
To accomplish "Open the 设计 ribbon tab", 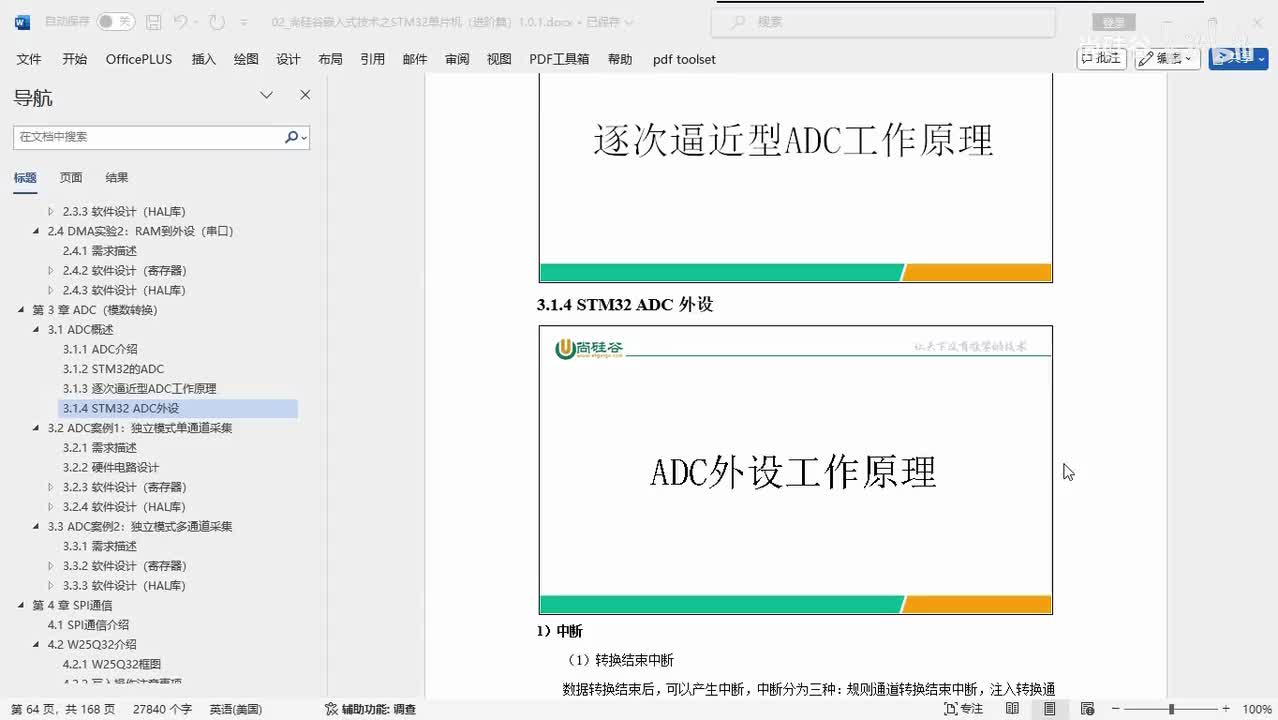I will pyautogui.click(x=288, y=59).
